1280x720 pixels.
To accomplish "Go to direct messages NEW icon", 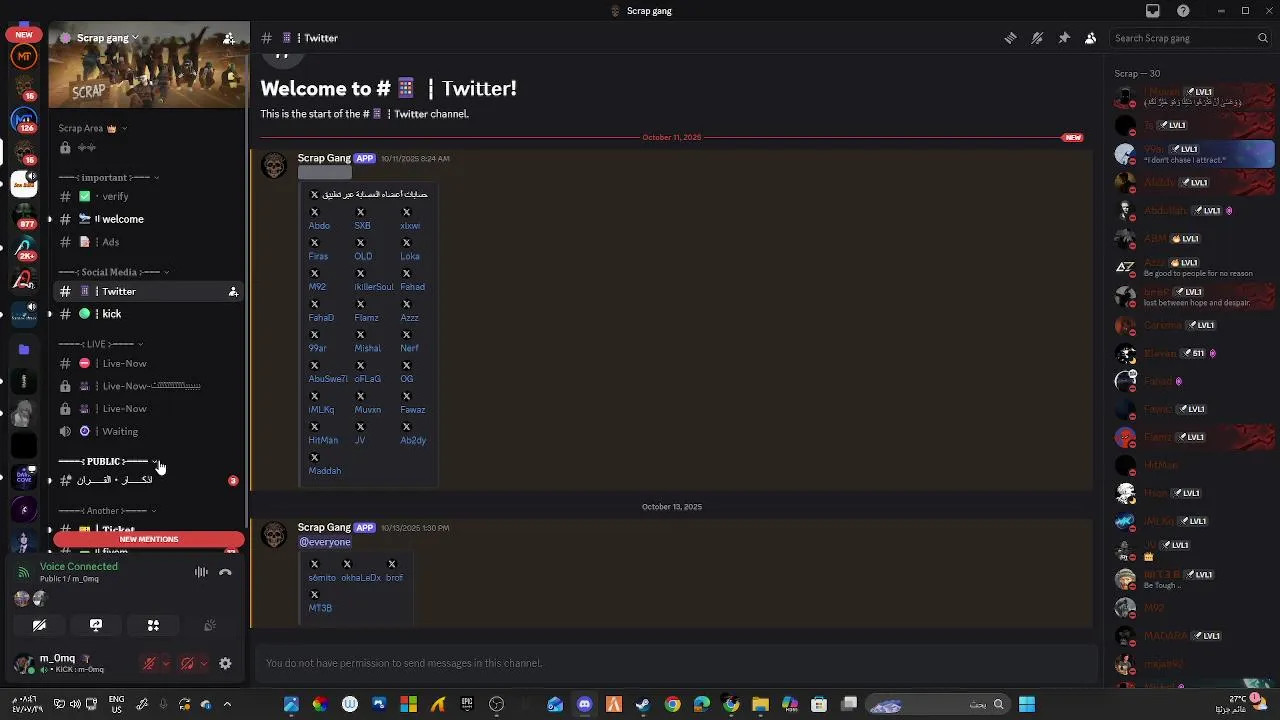I will pyautogui.click(x=24, y=34).
